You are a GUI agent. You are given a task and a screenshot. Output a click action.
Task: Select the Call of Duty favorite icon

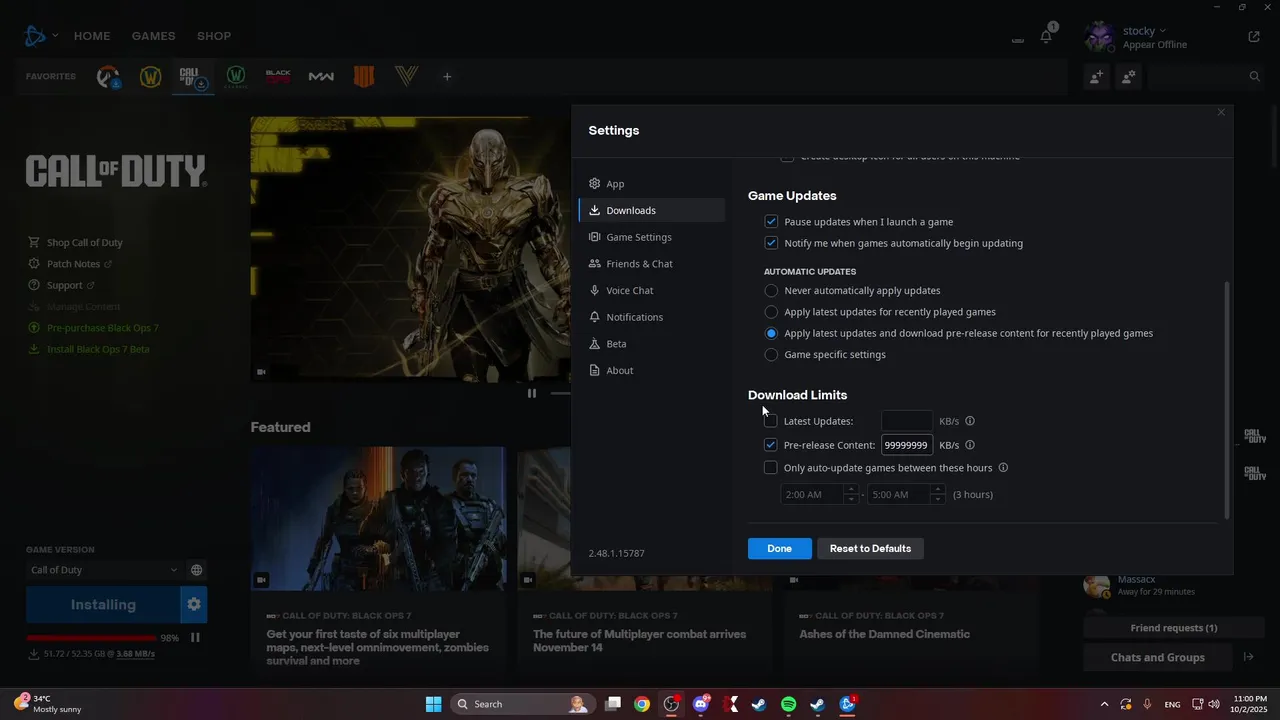192,77
